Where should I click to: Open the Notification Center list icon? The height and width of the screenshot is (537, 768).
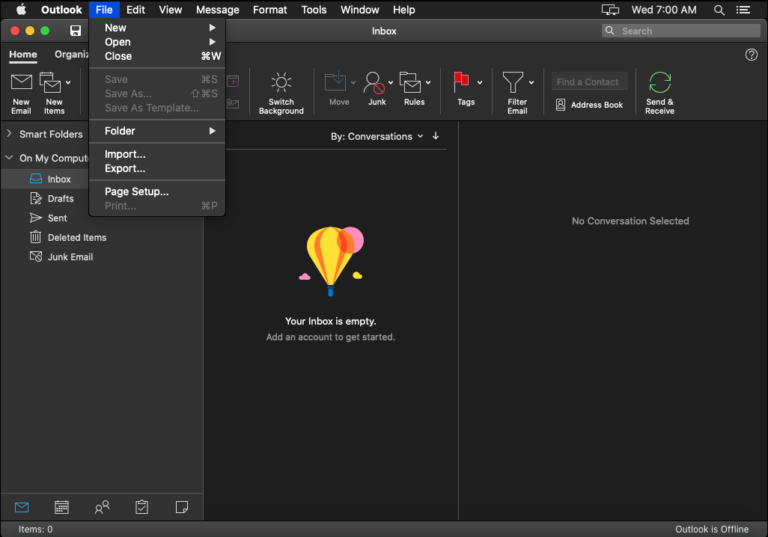pos(743,10)
